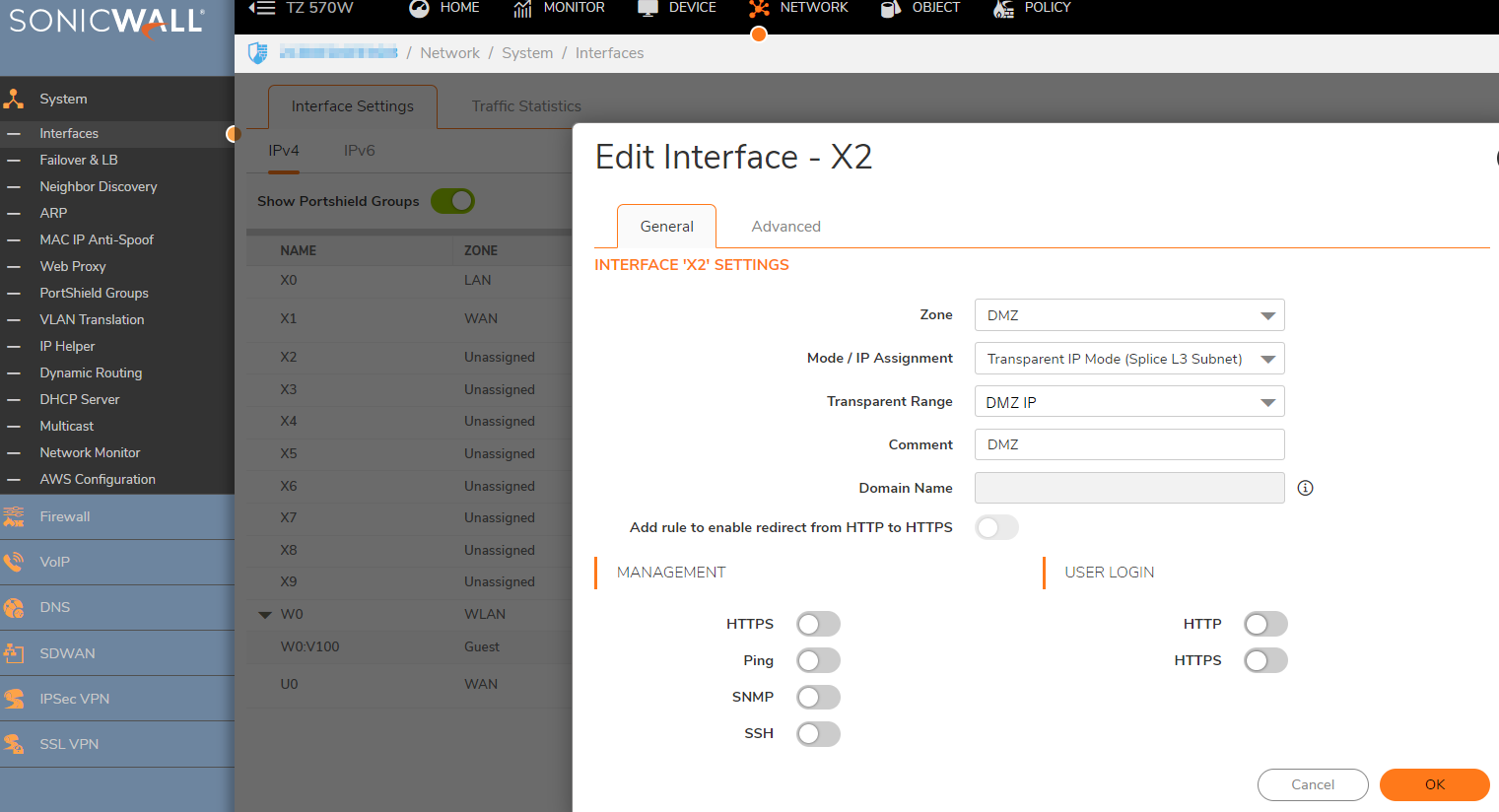Cancel the Edit Interface dialog

click(x=1312, y=784)
